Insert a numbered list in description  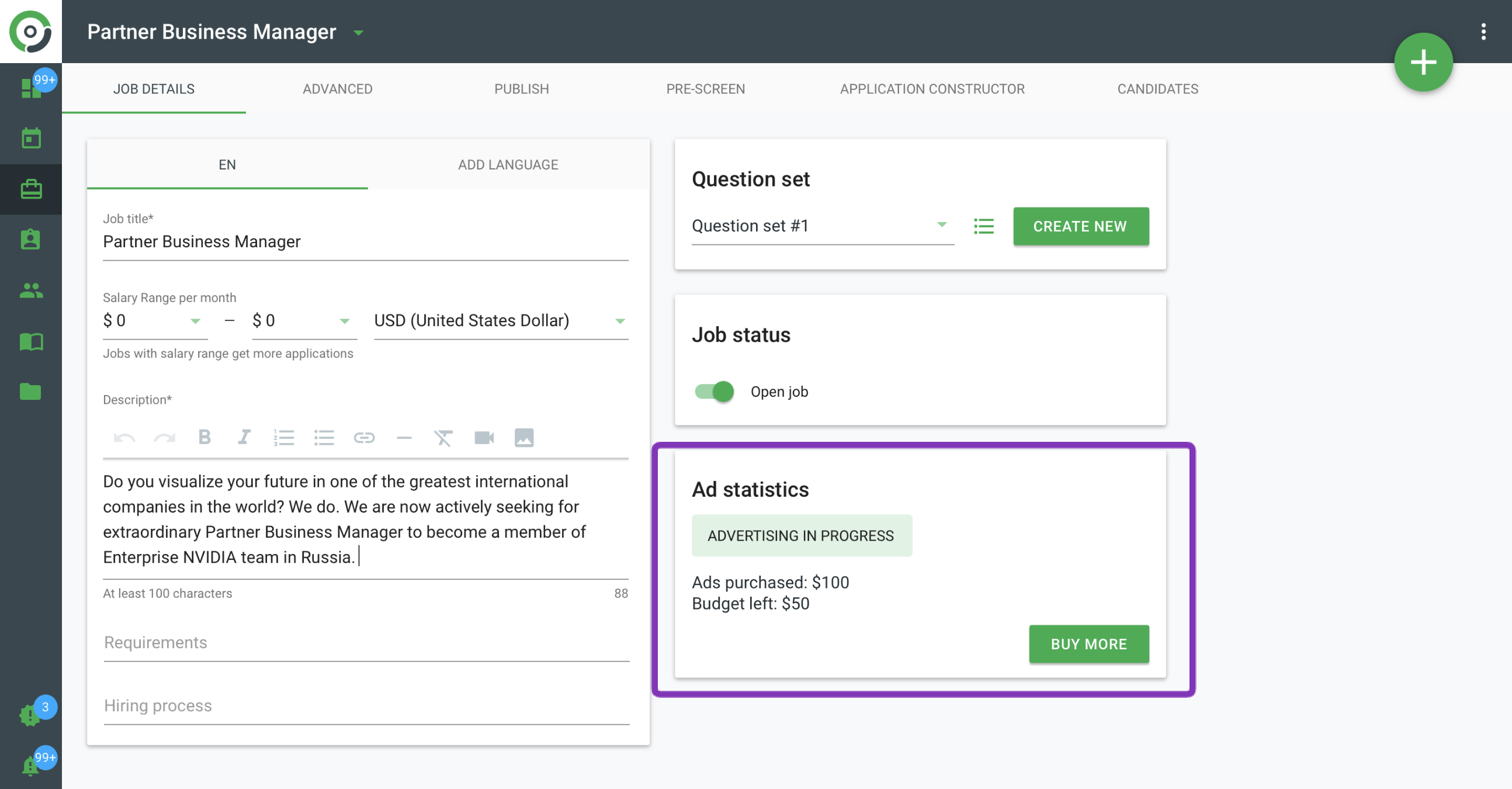[284, 437]
